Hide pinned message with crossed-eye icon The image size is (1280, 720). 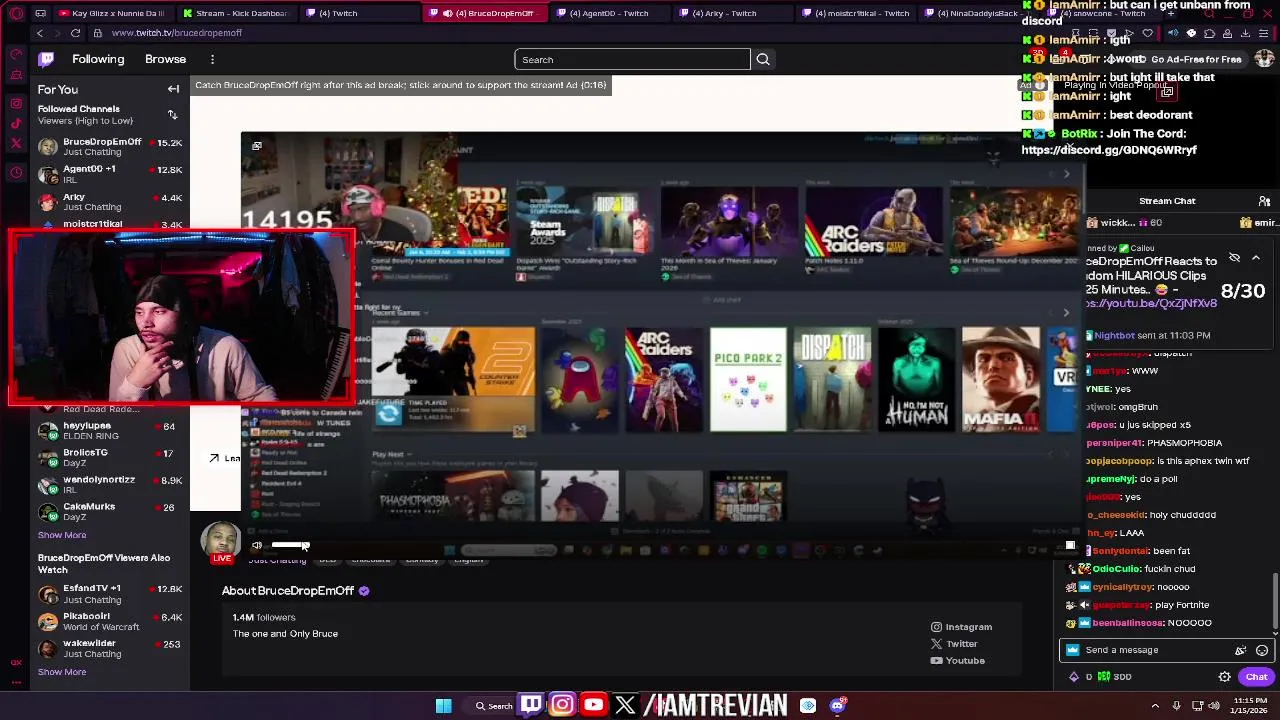point(1234,258)
